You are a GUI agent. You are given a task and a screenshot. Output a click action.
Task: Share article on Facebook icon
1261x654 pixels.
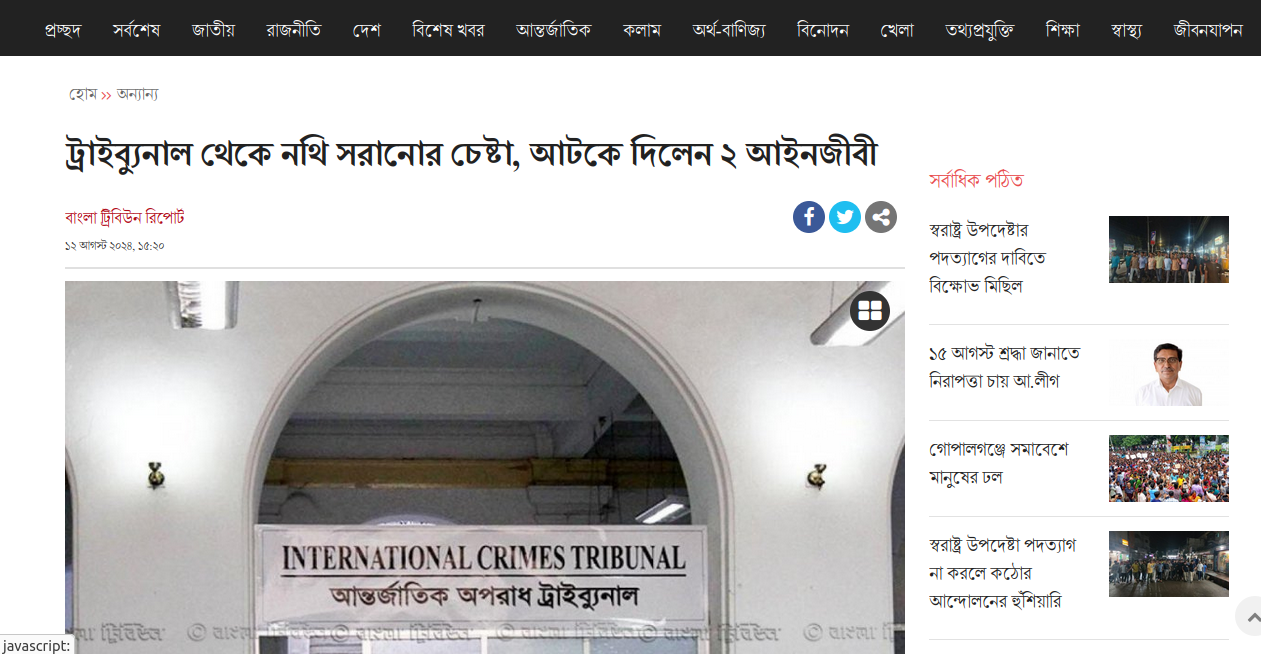pyautogui.click(x=809, y=217)
